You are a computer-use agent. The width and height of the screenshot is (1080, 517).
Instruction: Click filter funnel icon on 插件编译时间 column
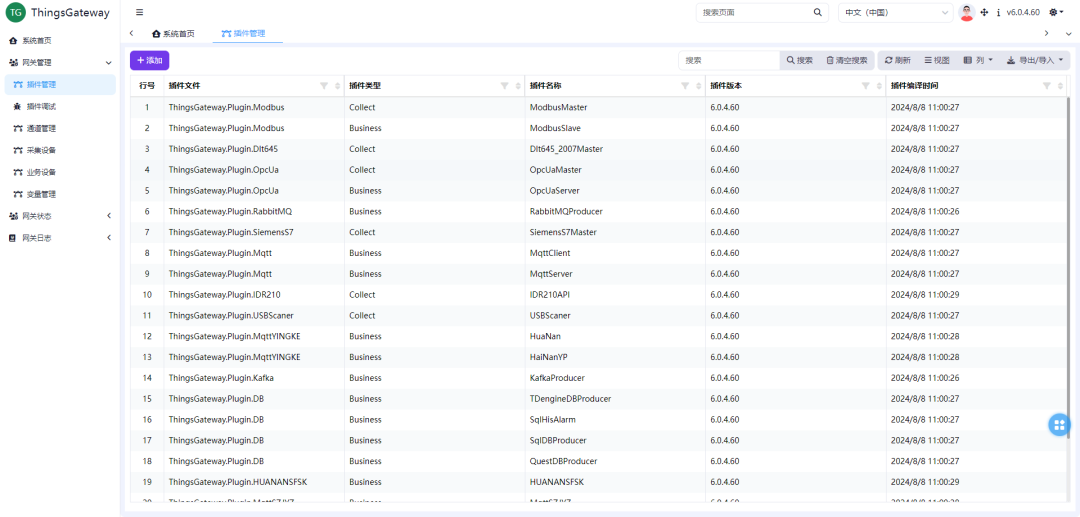pos(1046,86)
